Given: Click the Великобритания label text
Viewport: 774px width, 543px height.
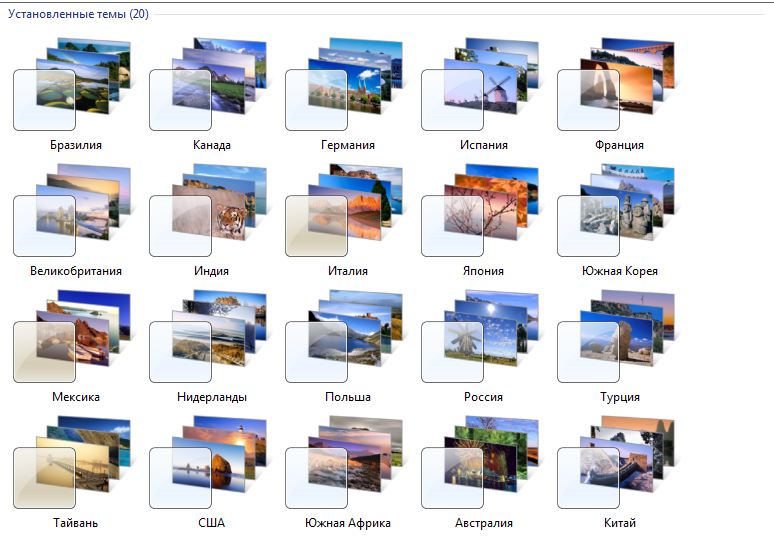Looking at the screenshot, I should (x=76, y=271).
